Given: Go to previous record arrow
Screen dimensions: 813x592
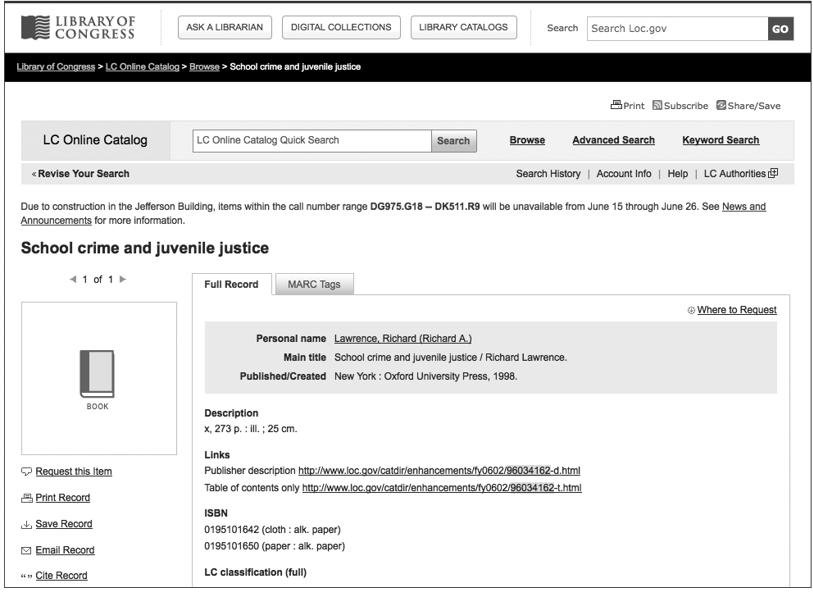Looking at the screenshot, I should (73, 279).
